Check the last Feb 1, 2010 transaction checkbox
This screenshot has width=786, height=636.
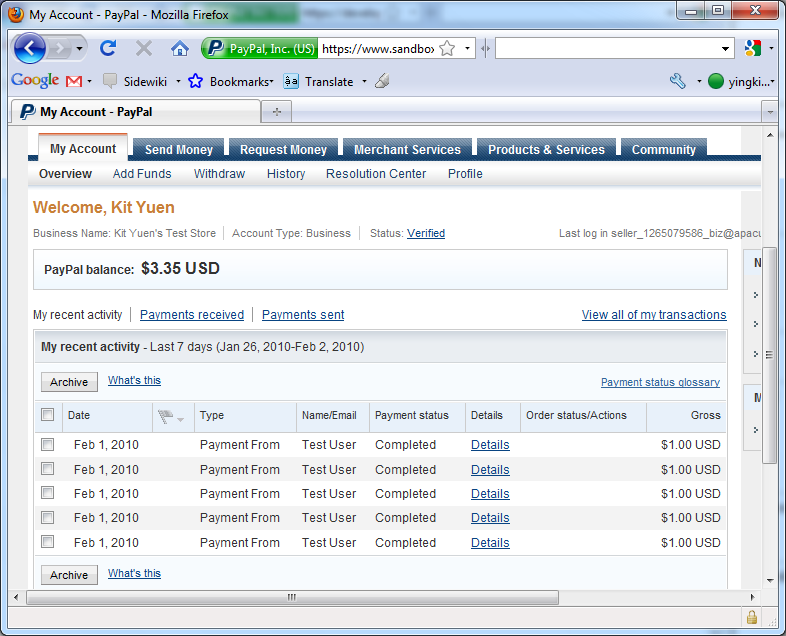(47, 542)
